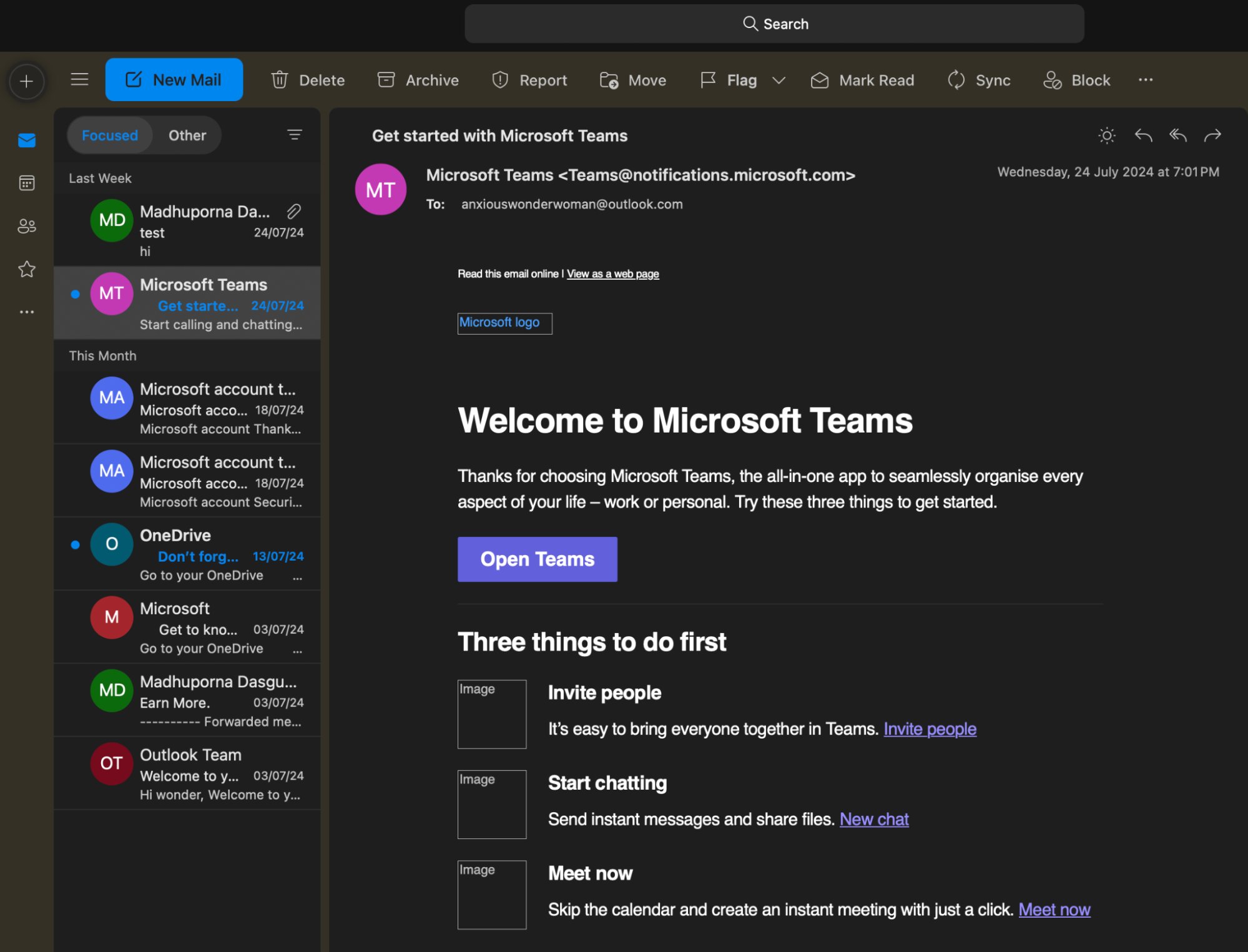Open the overflow menu with three dots in toolbar
The width and height of the screenshot is (1248, 952).
(x=1146, y=79)
